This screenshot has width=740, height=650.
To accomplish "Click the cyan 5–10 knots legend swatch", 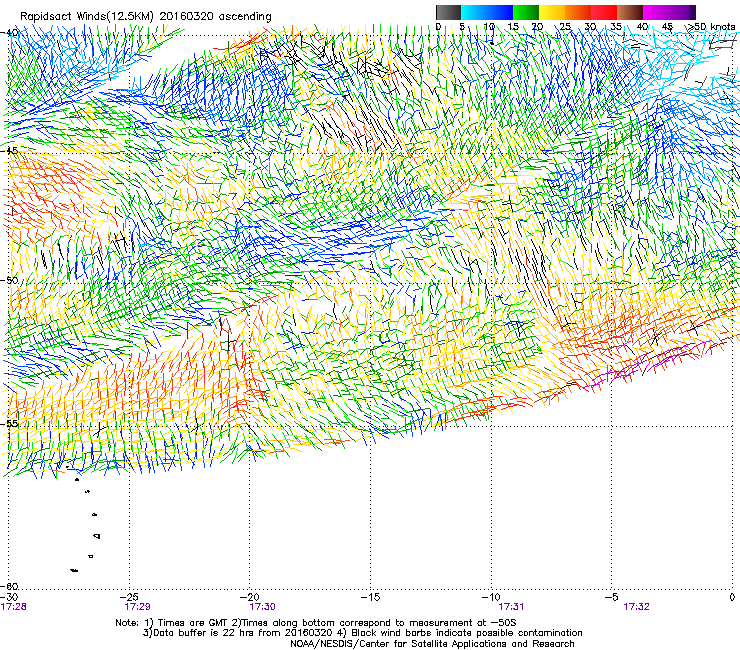I will tap(474, 12).
